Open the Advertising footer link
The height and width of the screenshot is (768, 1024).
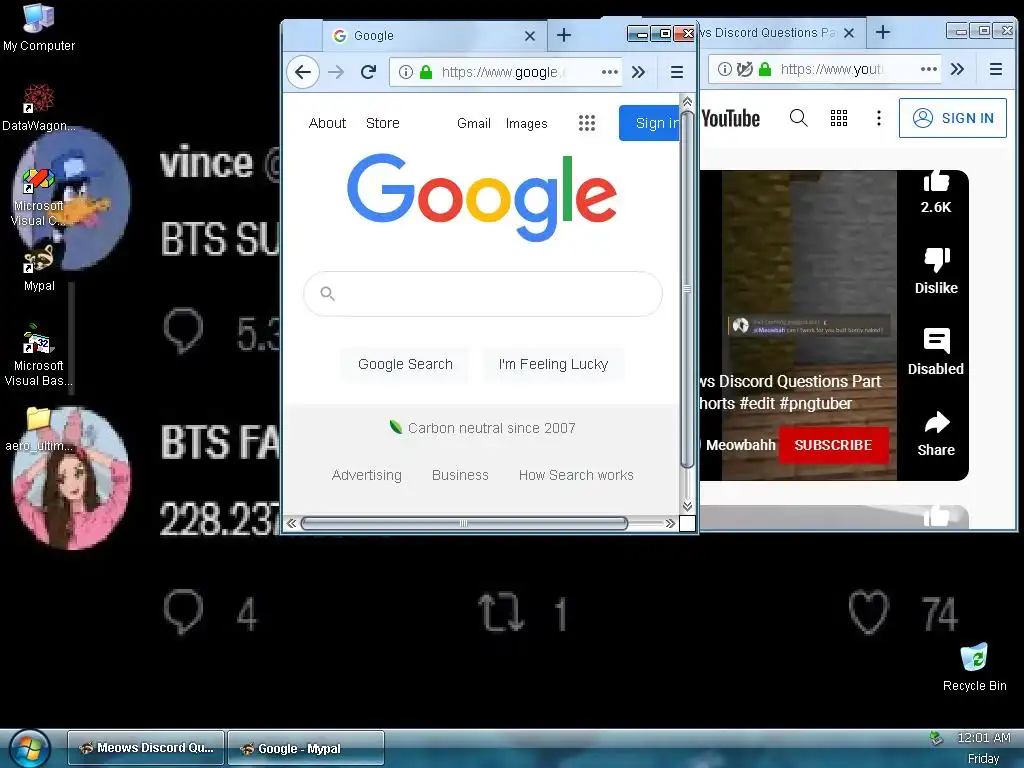point(366,475)
